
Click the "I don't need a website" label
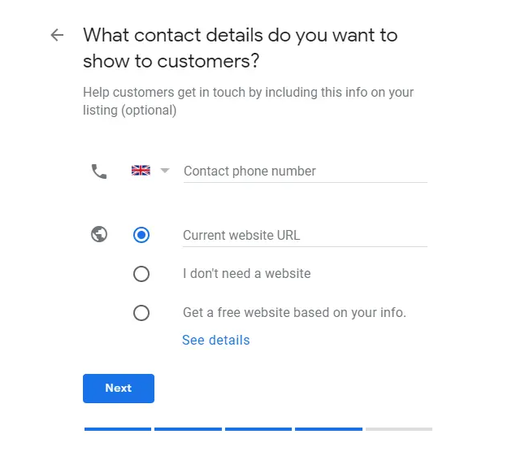tap(247, 274)
